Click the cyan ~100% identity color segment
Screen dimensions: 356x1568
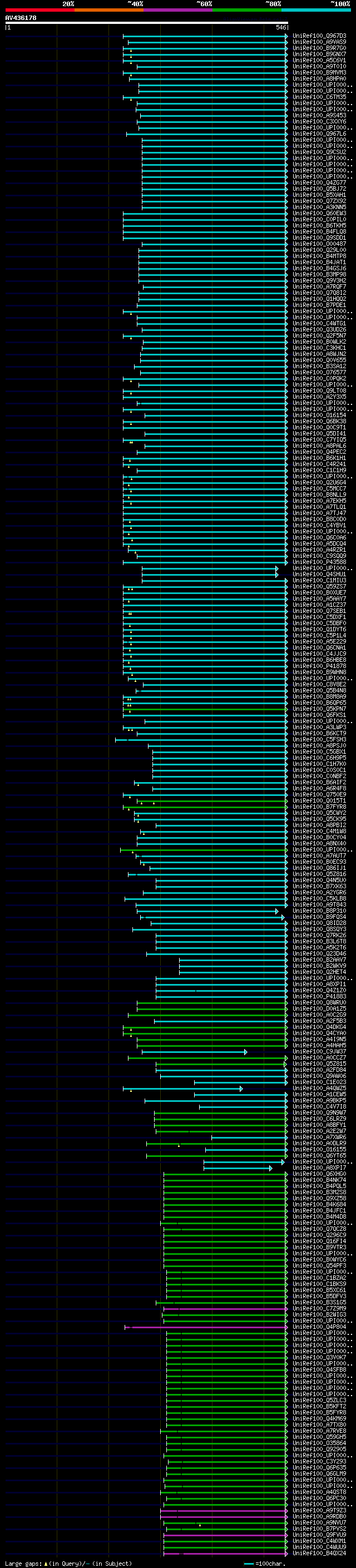(x=317, y=10)
